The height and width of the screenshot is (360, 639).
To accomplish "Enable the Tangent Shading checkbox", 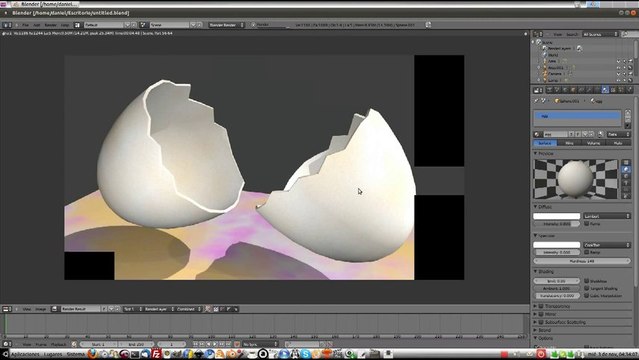I will (x=586, y=288).
